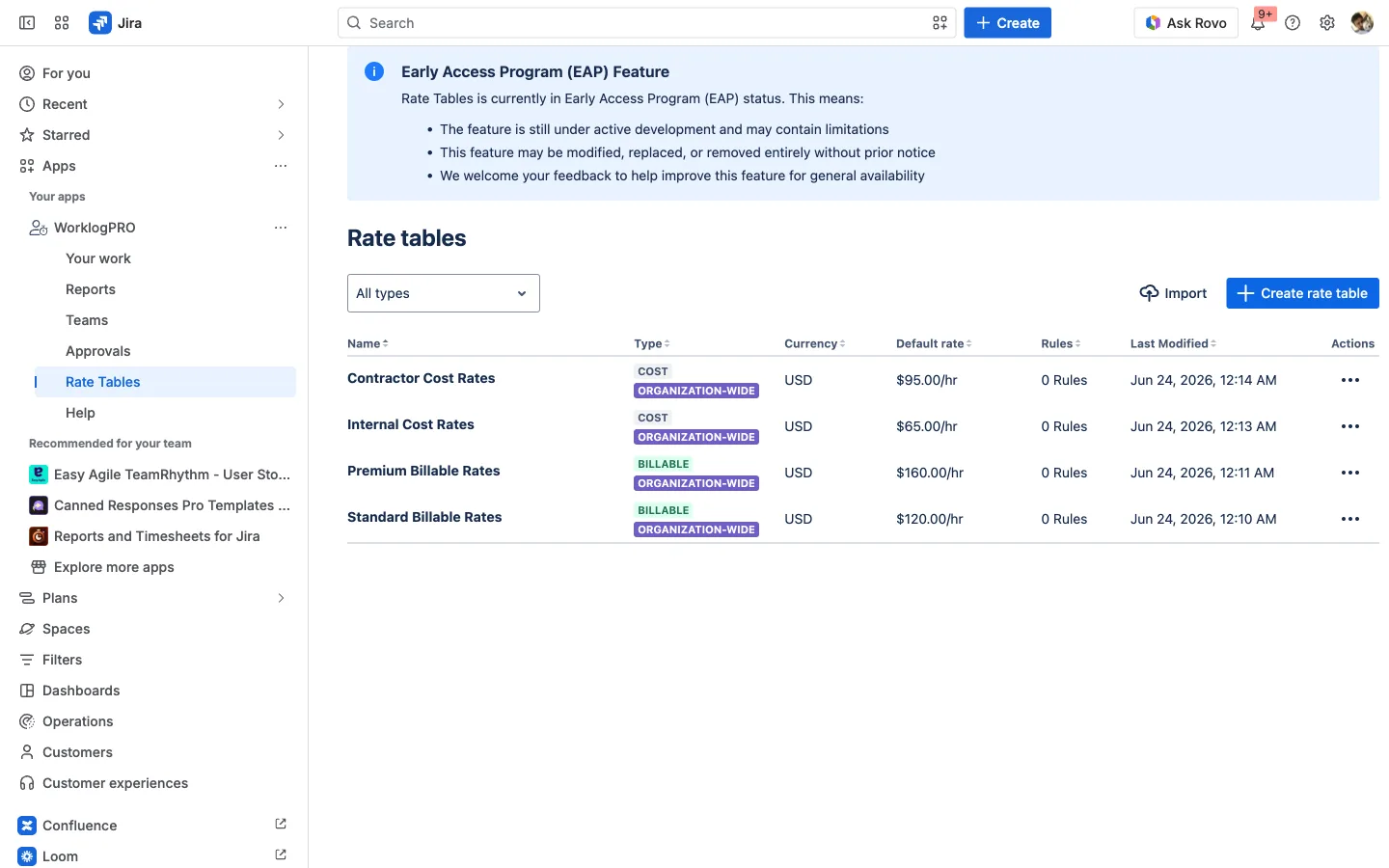The width and height of the screenshot is (1389, 868).
Task: Click the info icon in EAP banner
Action: (x=374, y=71)
